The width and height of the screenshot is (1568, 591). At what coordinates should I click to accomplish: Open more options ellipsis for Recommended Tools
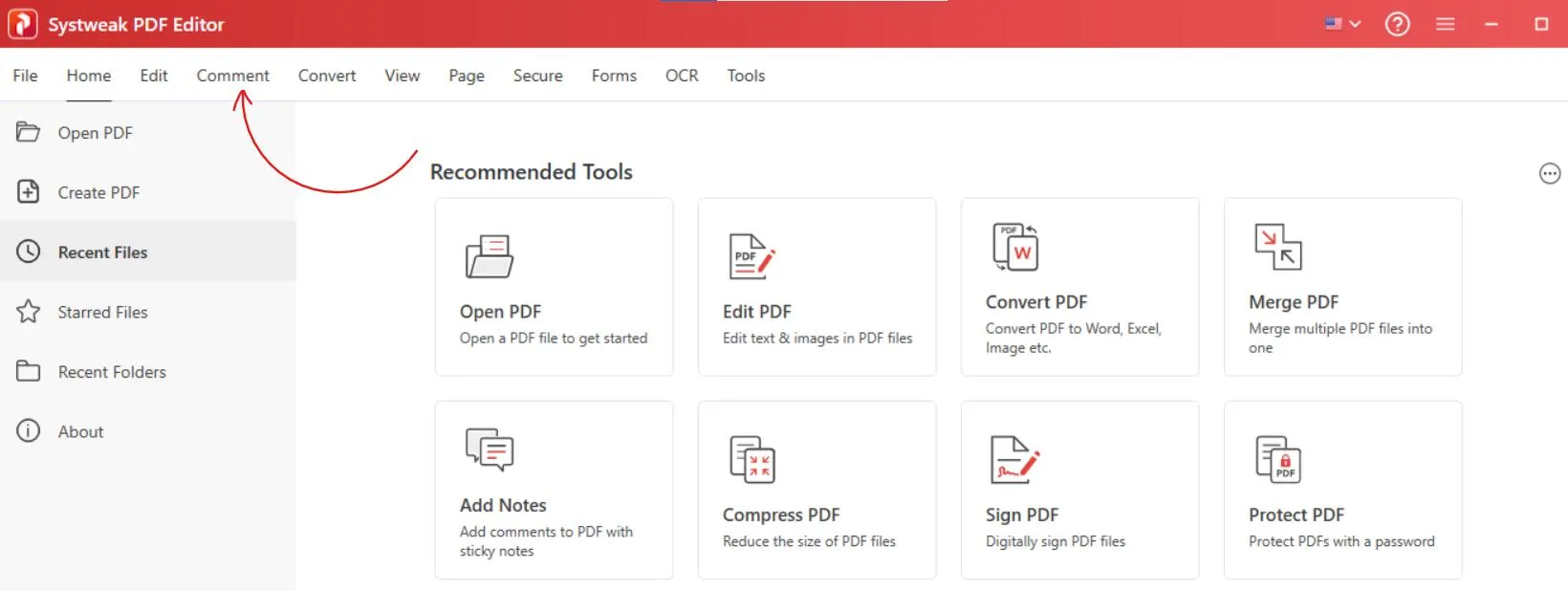tap(1549, 174)
